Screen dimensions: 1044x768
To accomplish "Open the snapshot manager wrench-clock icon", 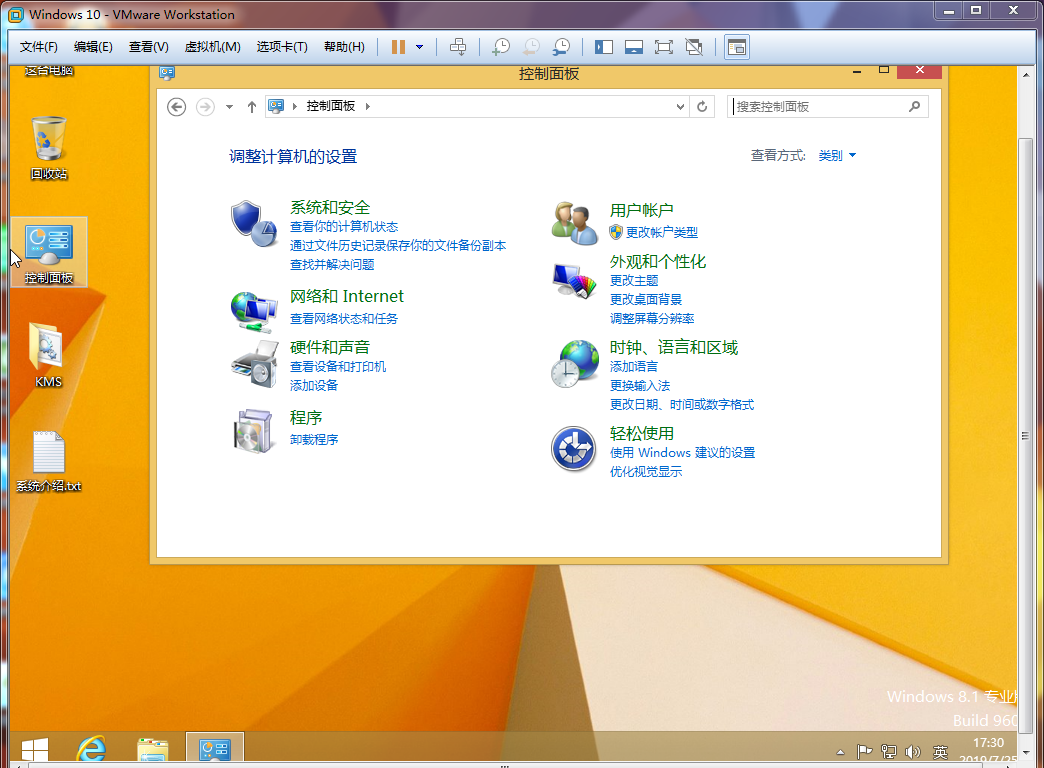I will pyautogui.click(x=562, y=47).
